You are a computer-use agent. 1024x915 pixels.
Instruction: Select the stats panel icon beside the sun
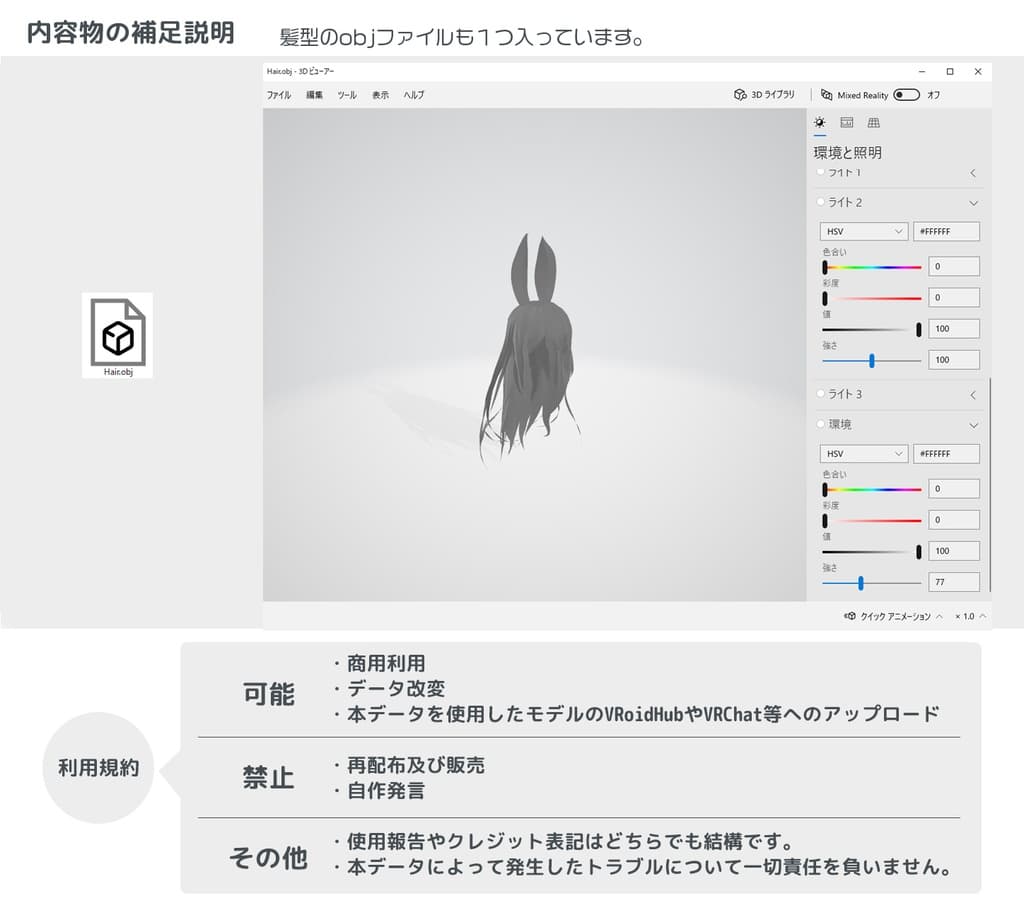(846, 122)
